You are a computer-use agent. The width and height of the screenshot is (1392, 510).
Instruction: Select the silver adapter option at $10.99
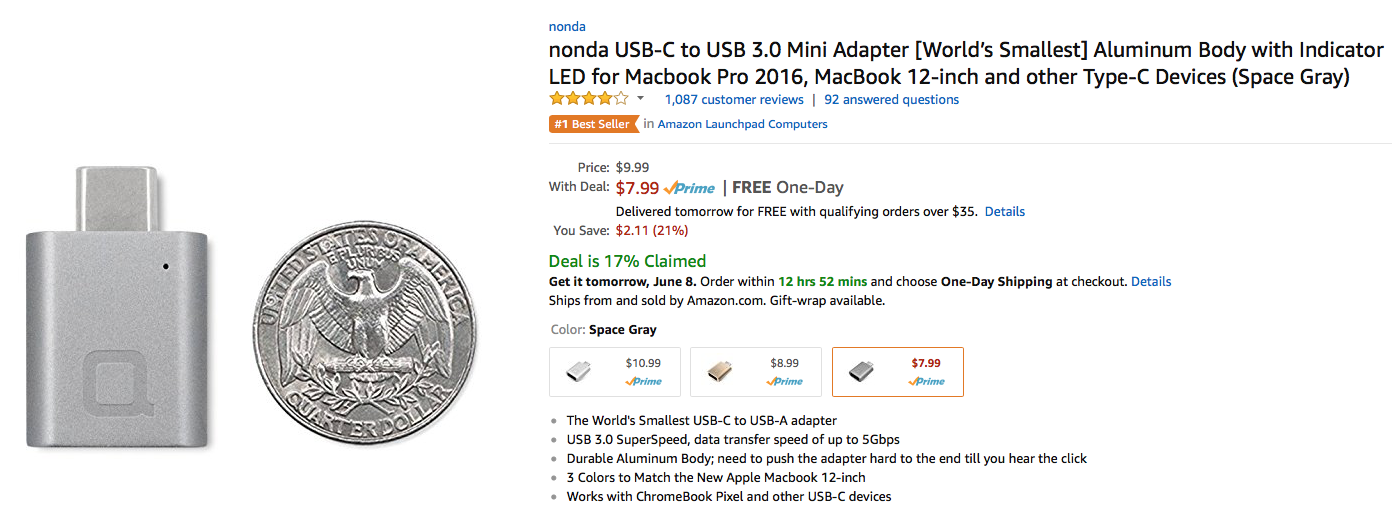[x=615, y=372]
